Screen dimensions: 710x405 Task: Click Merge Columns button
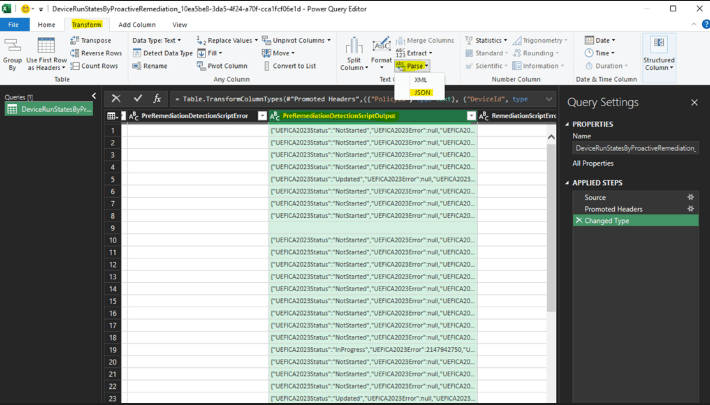pos(425,40)
